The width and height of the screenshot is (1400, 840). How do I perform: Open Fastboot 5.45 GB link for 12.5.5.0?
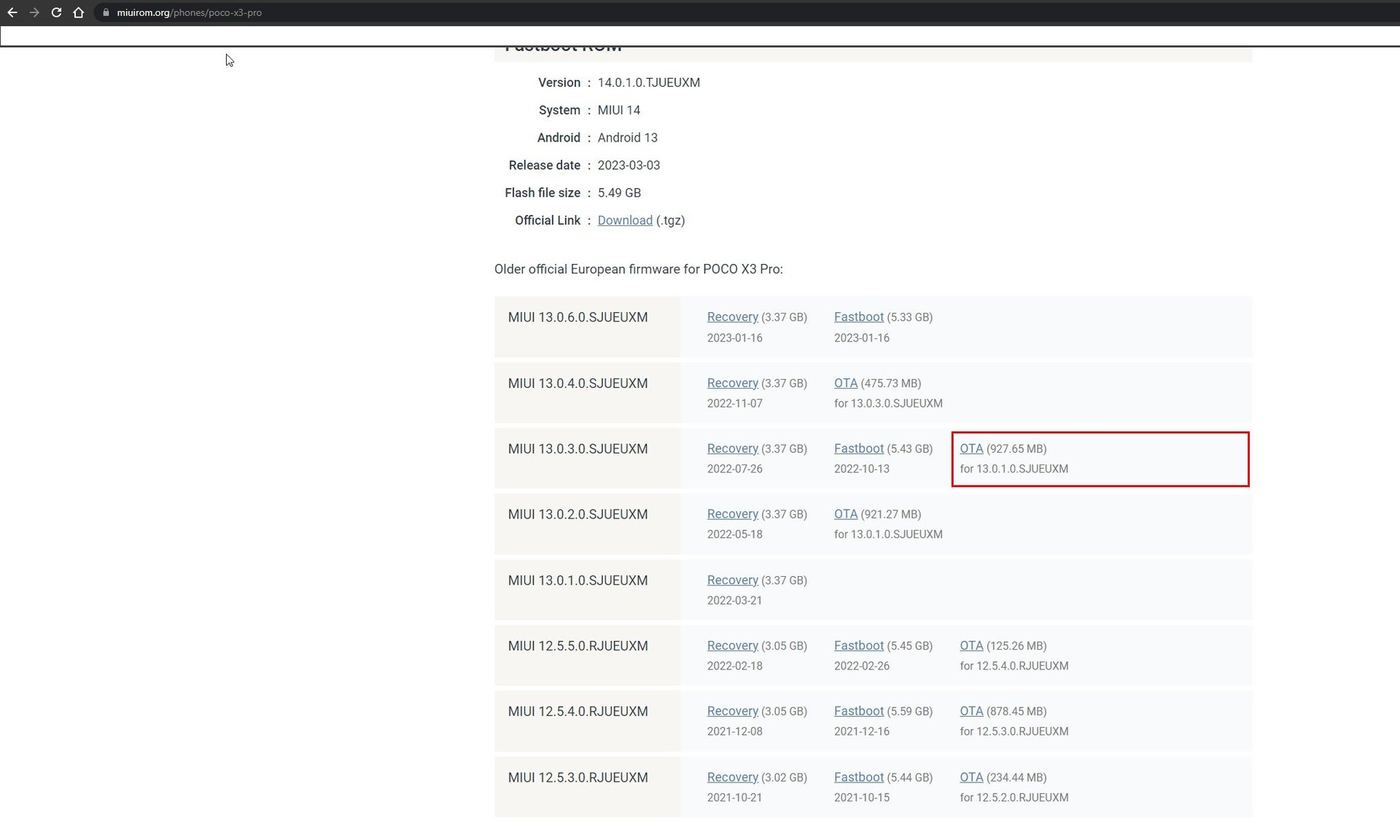pos(858,646)
